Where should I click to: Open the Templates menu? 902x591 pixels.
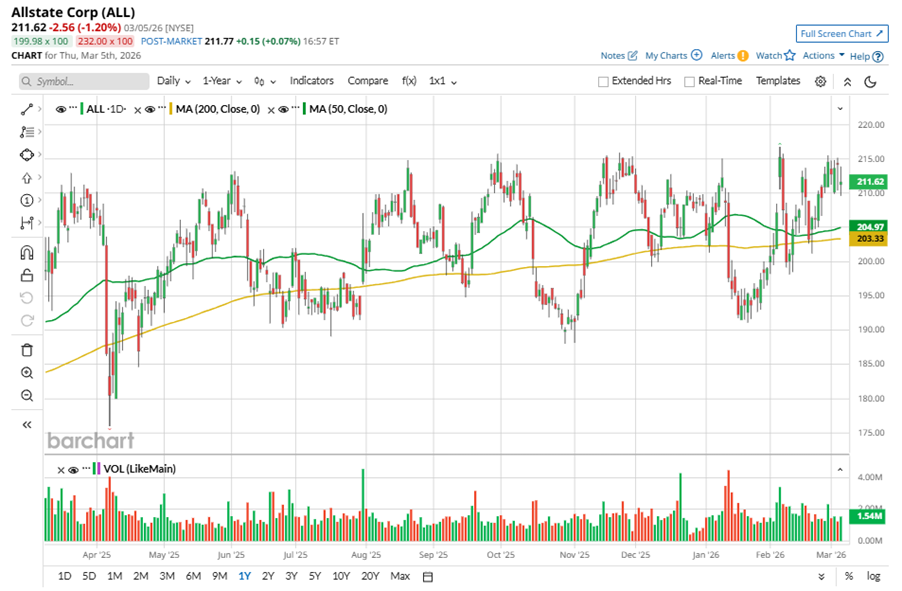[778, 81]
